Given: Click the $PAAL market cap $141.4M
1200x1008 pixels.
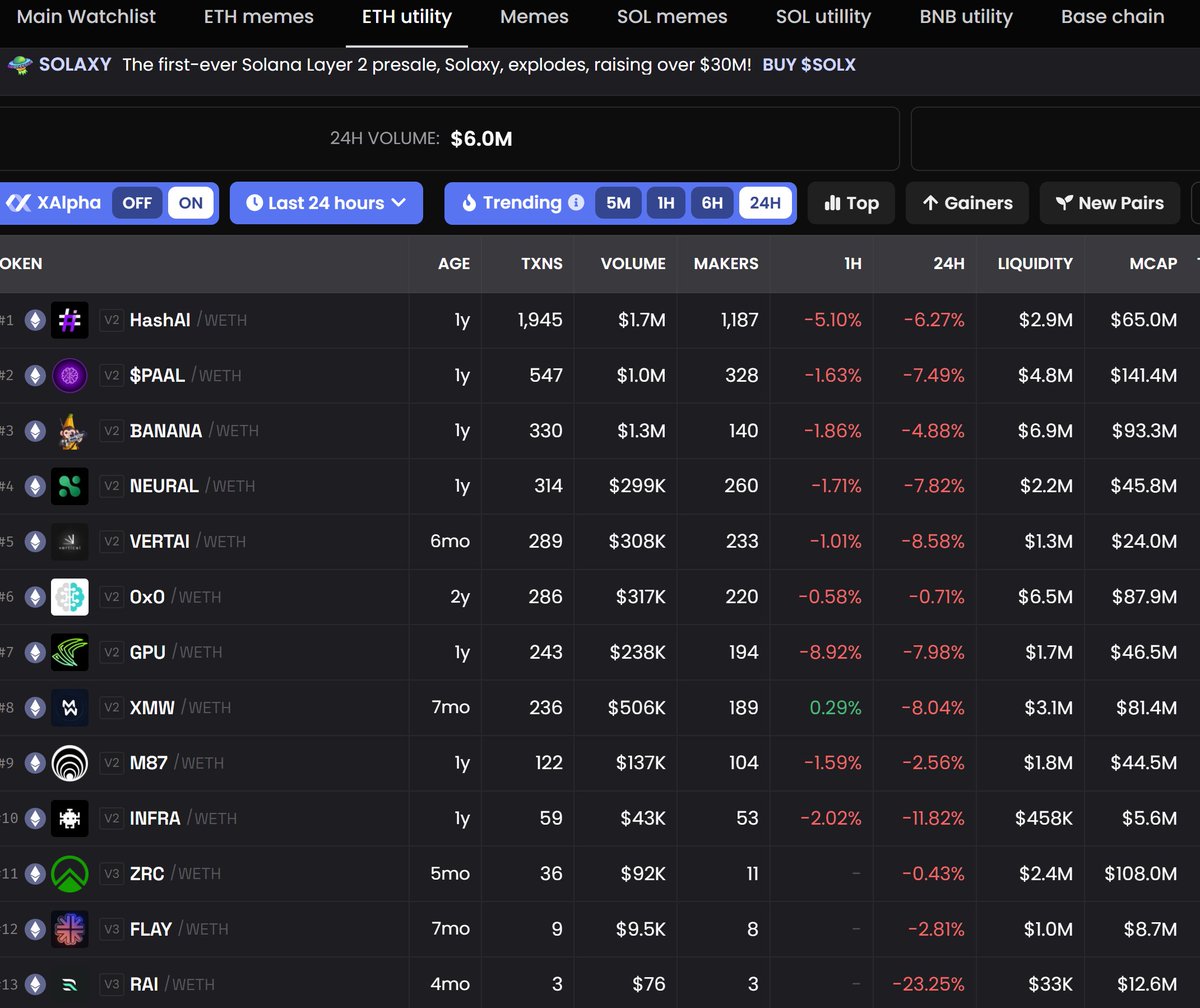Looking at the screenshot, I should point(1141,375).
